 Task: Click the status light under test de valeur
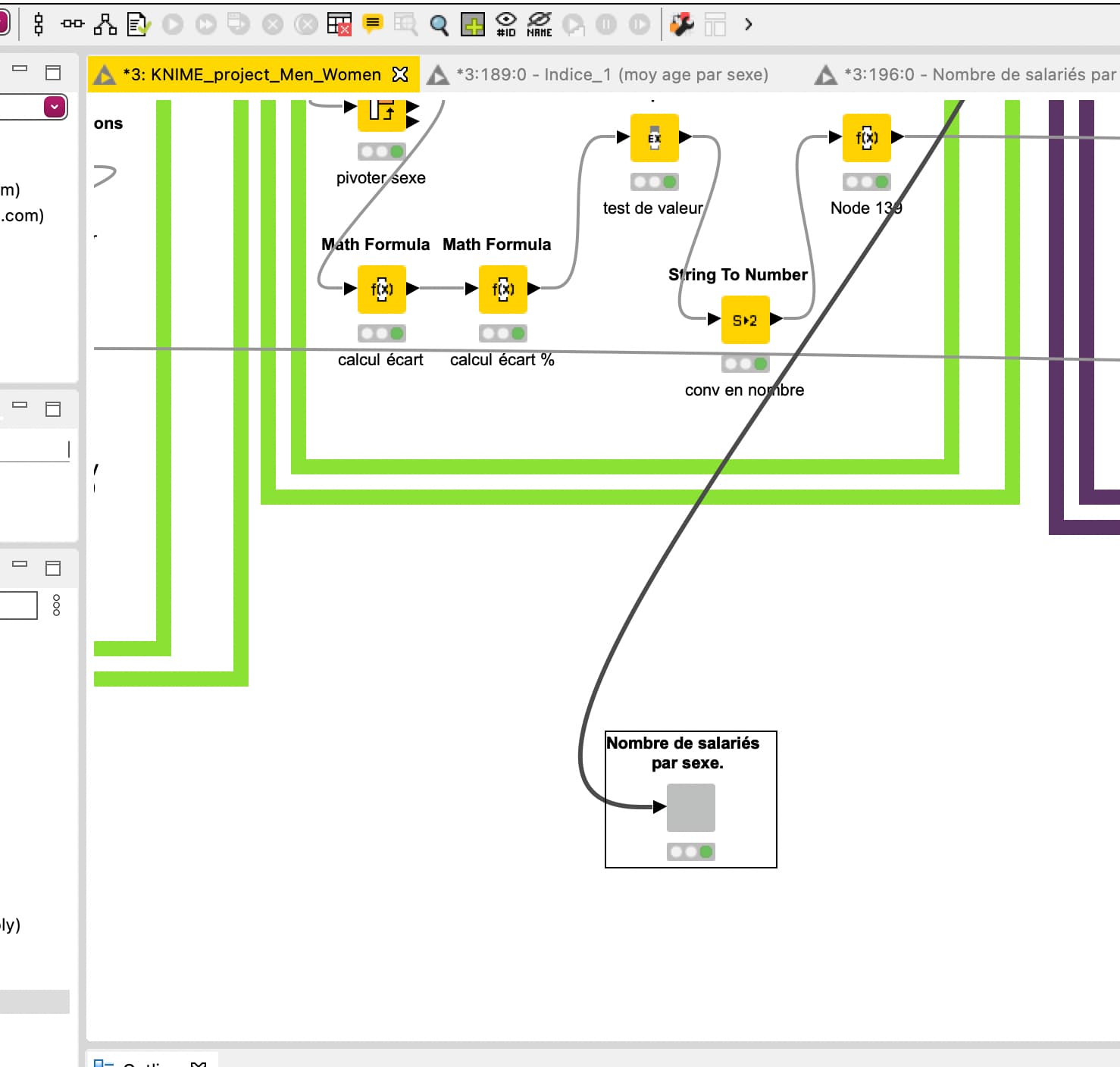tap(655, 182)
